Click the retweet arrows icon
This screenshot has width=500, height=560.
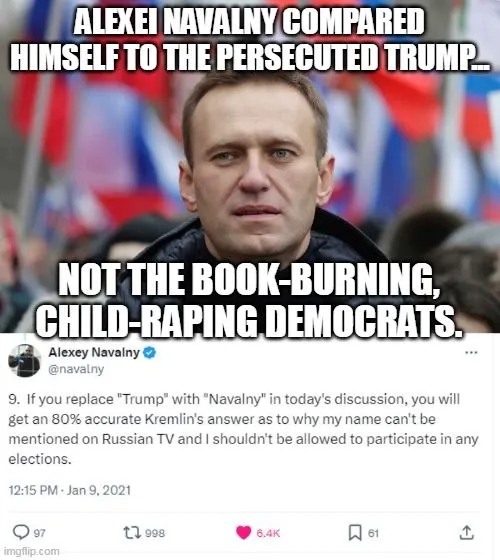point(132,532)
